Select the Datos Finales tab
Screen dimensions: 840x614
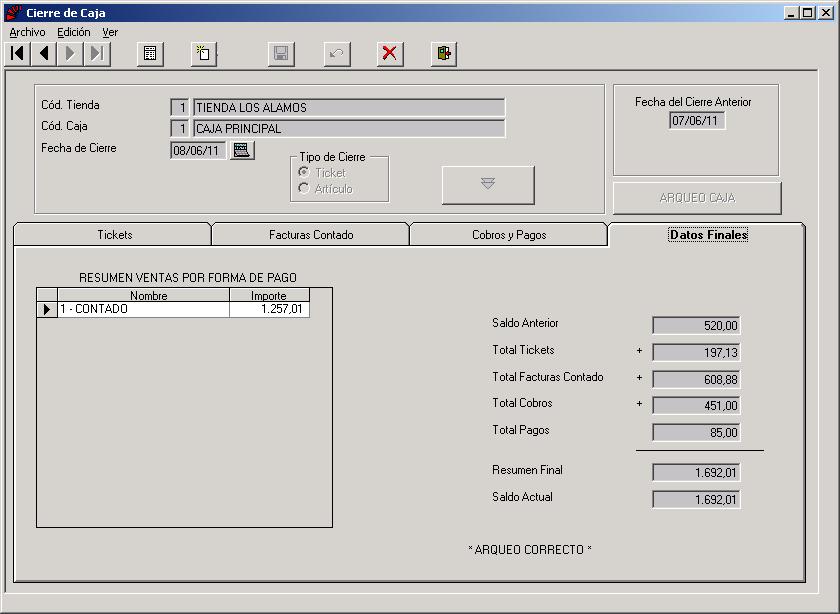click(707, 235)
